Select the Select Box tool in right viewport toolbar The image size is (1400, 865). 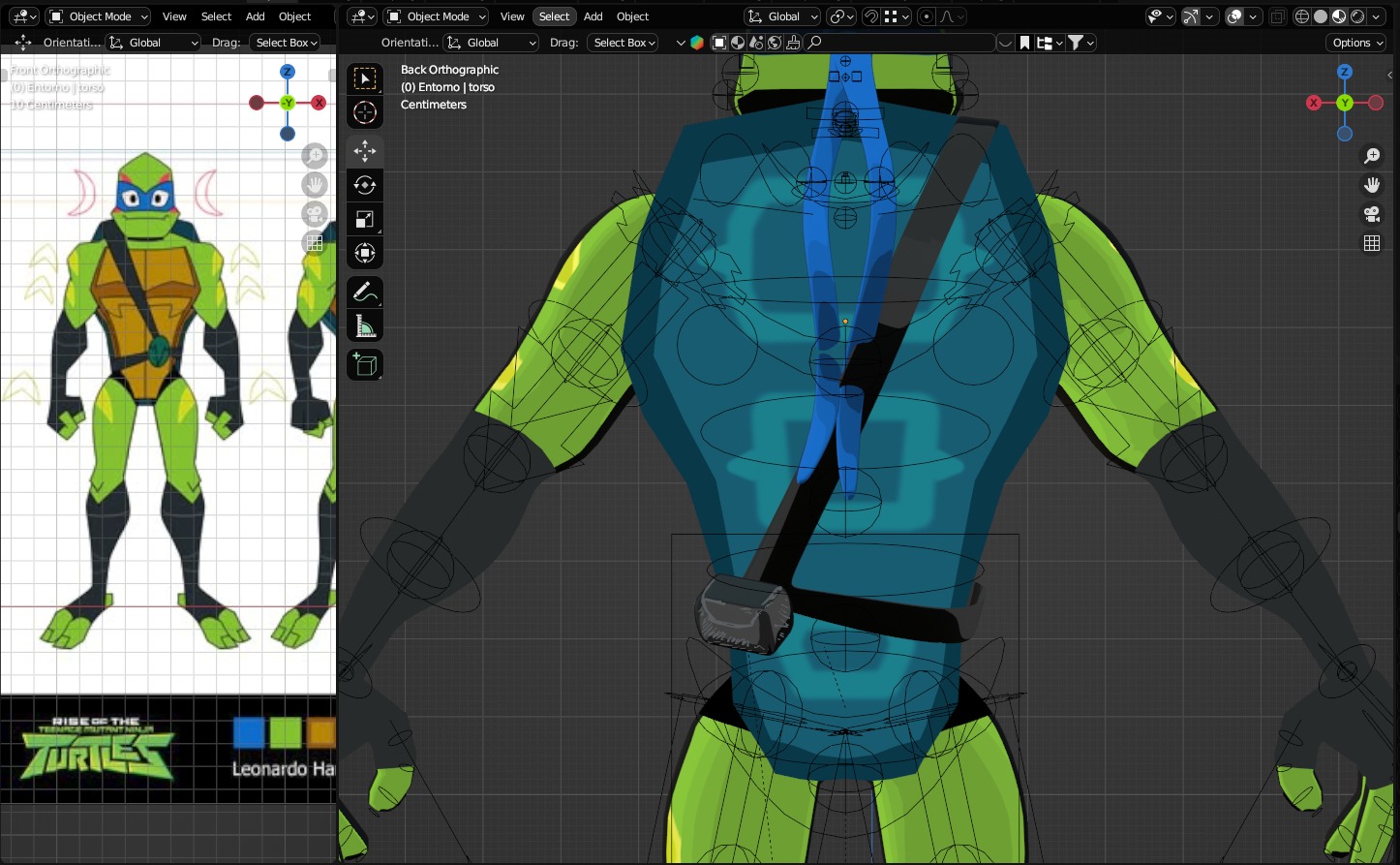point(365,78)
